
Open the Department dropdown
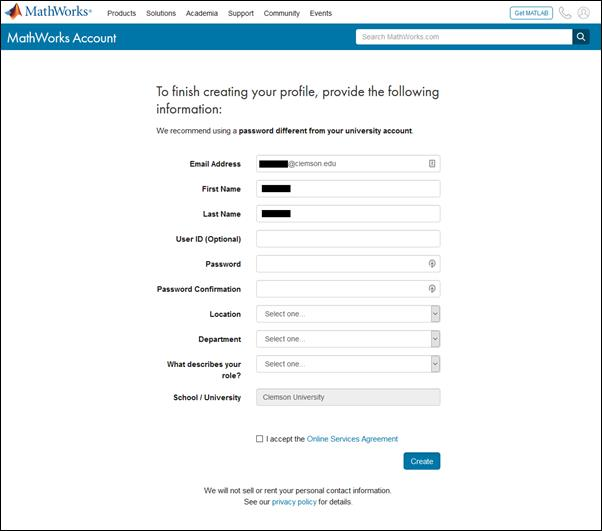pyautogui.click(x=348, y=339)
